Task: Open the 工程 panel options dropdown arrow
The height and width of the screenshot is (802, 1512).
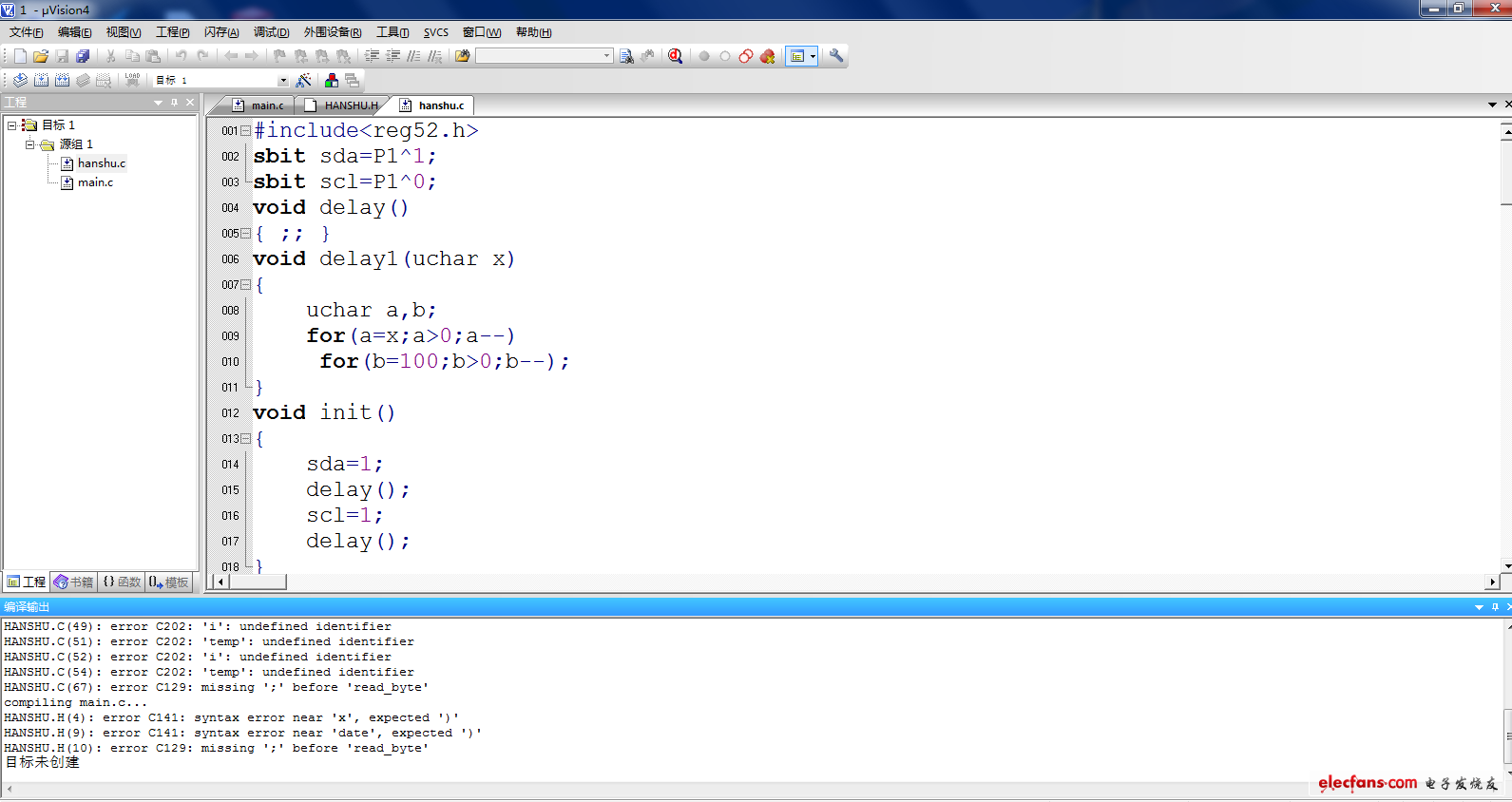Action: coord(159,102)
